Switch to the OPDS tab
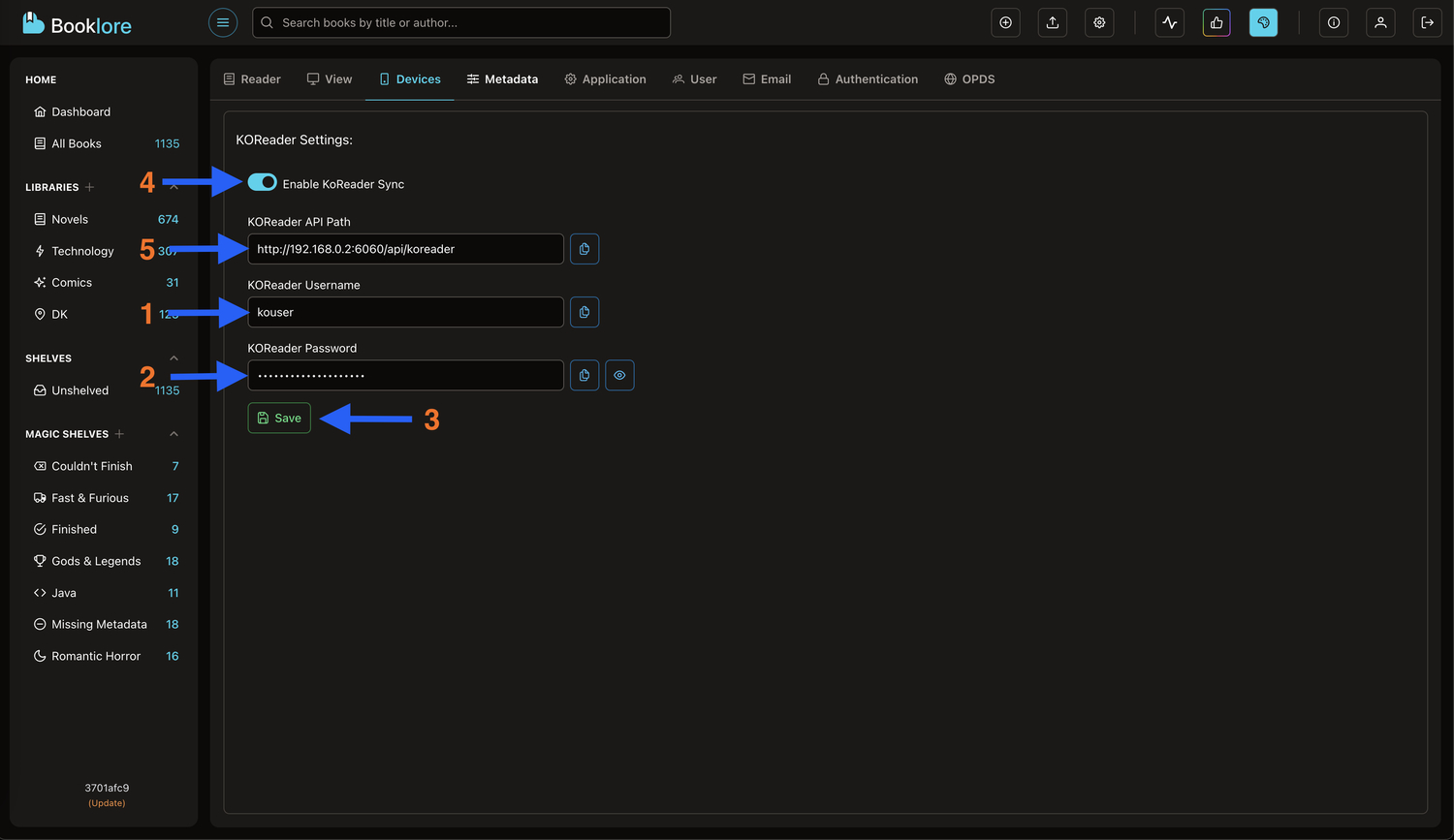1454x840 pixels. click(x=969, y=79)
